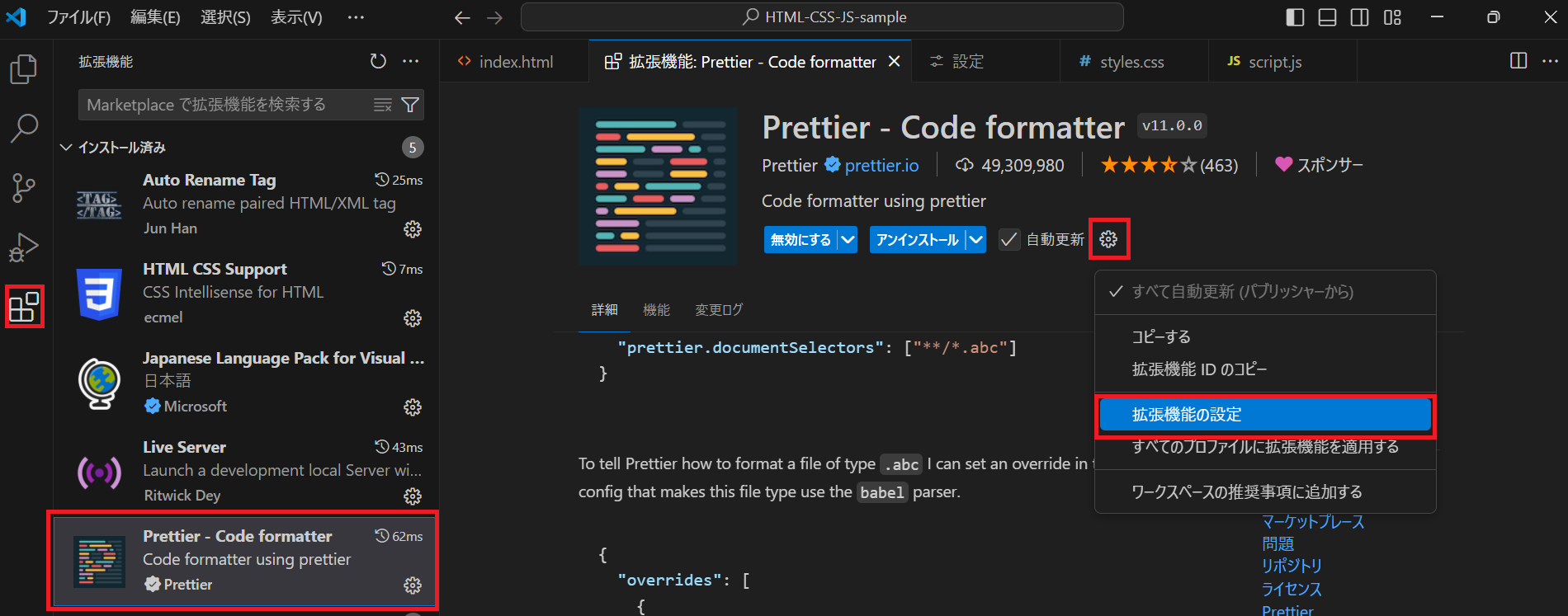Open the ライセンス link
This screenshot has width=1568, height=616.
[1292, 589]
